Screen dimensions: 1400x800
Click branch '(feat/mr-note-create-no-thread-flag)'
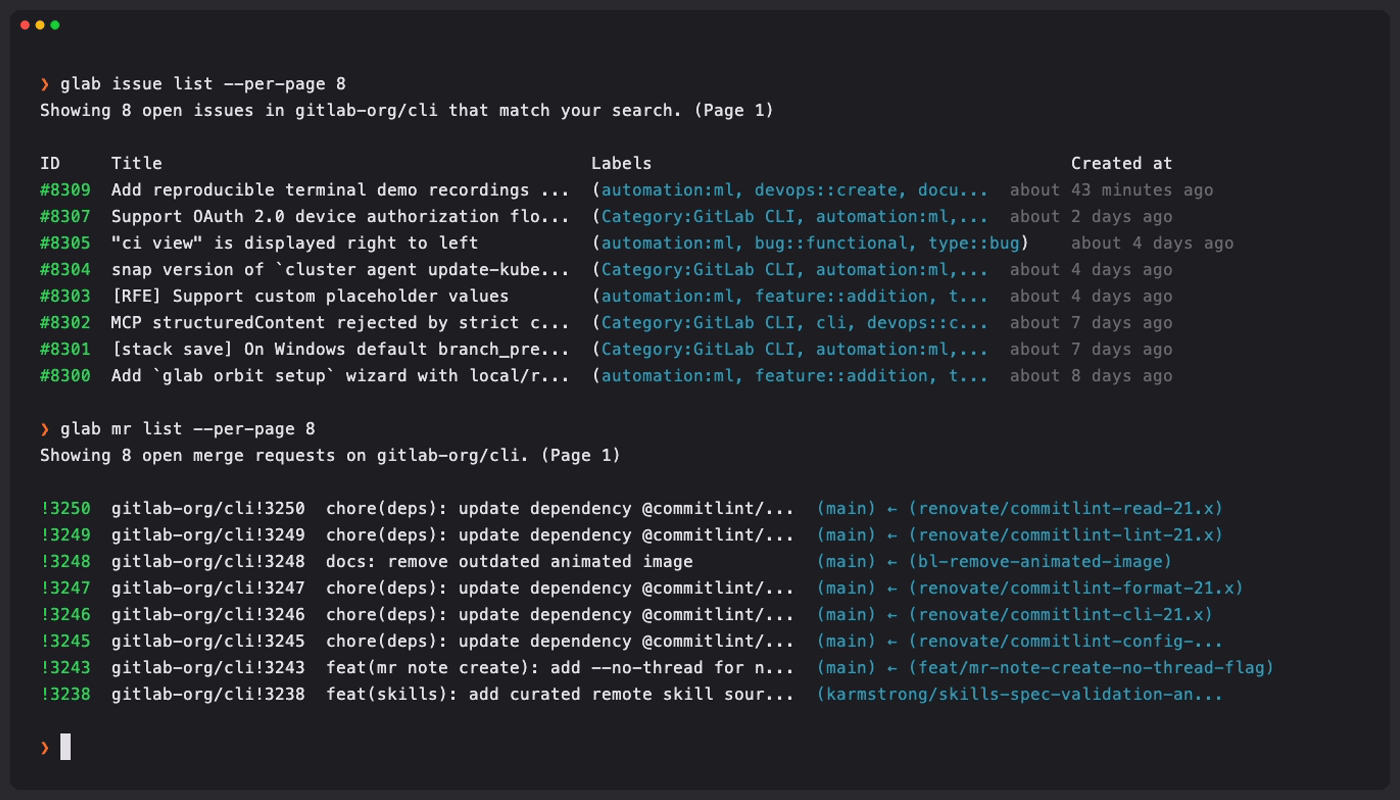pyautogui.click(x=1091, y=667)
